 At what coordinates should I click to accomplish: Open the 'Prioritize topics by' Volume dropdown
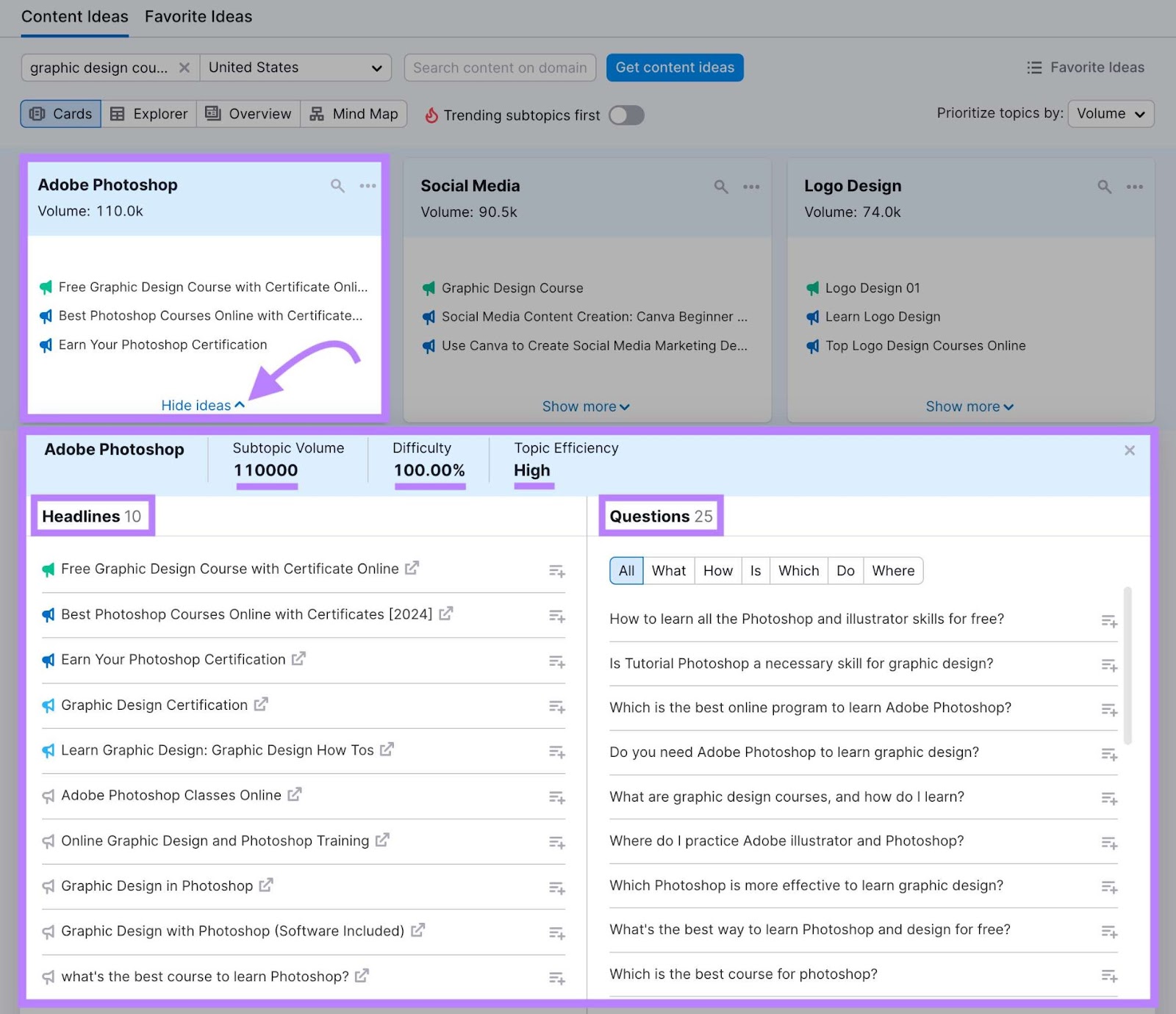[1110, 114]
